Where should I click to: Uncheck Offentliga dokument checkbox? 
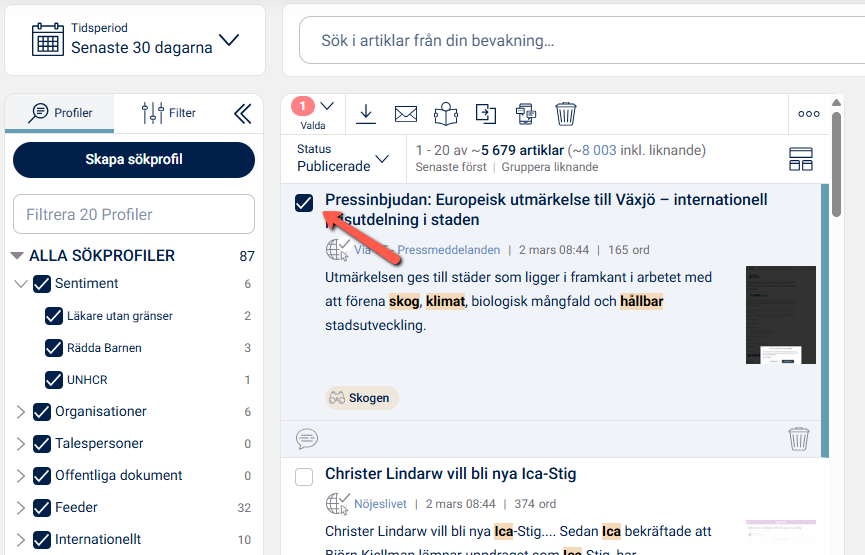click(x=42, y=476)
